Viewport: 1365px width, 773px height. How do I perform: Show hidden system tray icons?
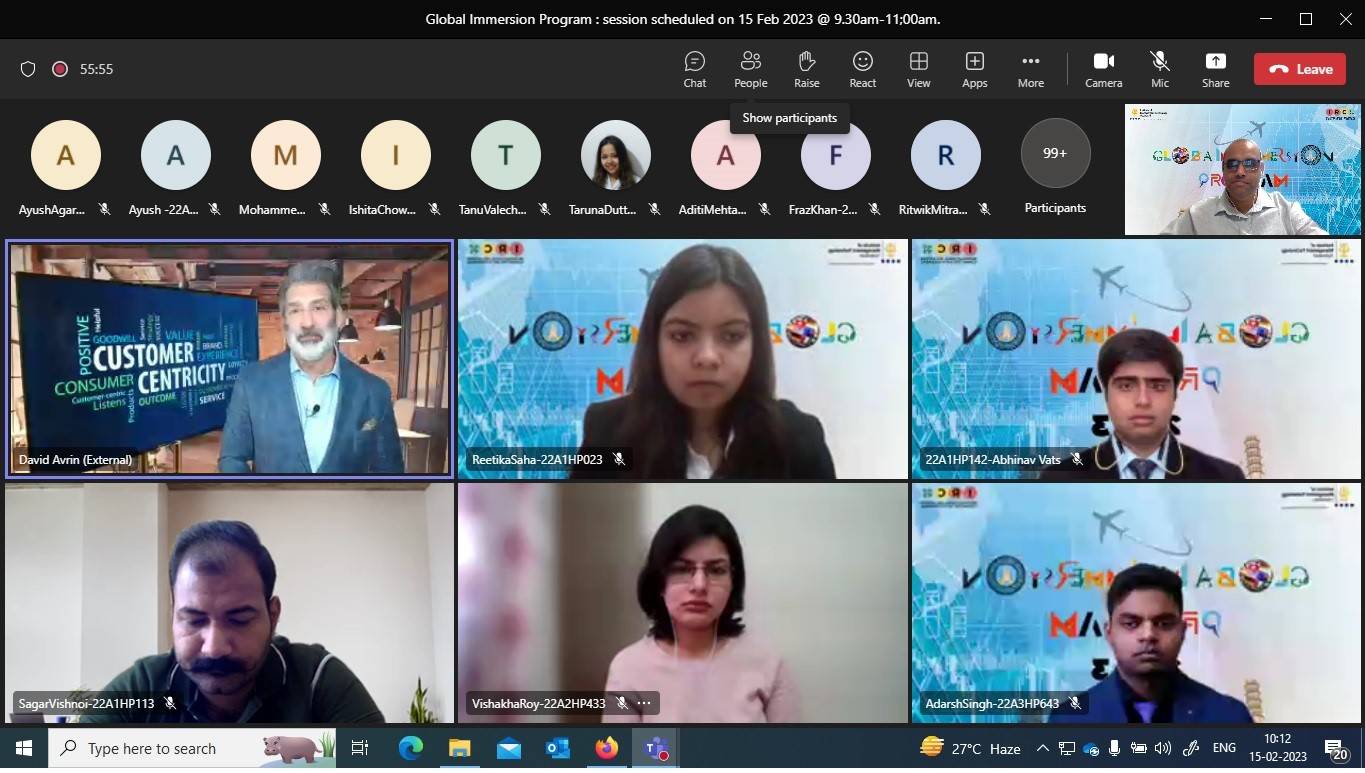pyautogui.click(x=1042, y=748)
